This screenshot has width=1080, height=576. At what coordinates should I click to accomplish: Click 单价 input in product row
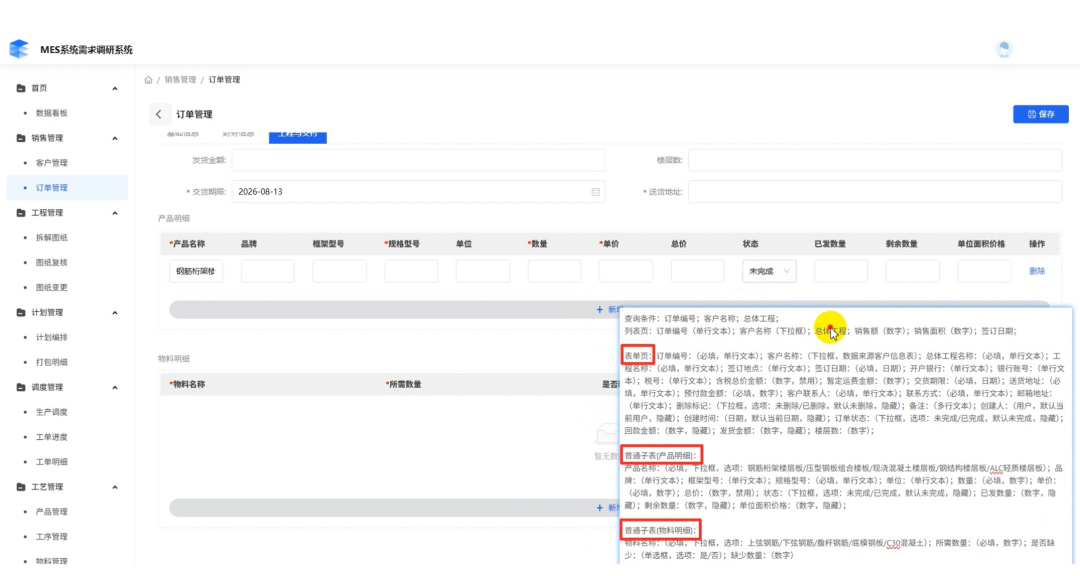pos(626,271)
